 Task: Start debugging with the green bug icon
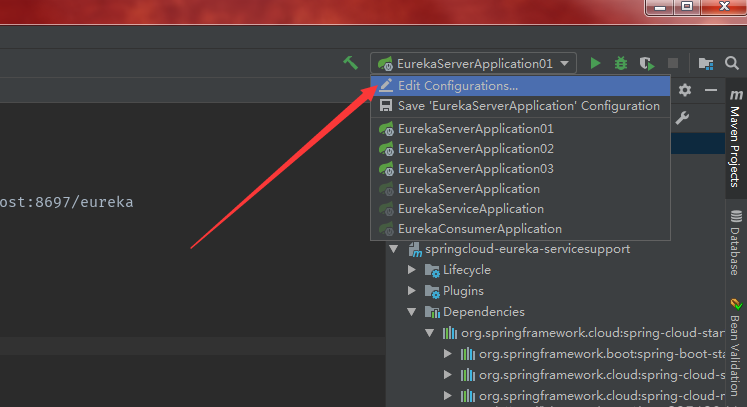pyautogui.click(x=621, y=63)
